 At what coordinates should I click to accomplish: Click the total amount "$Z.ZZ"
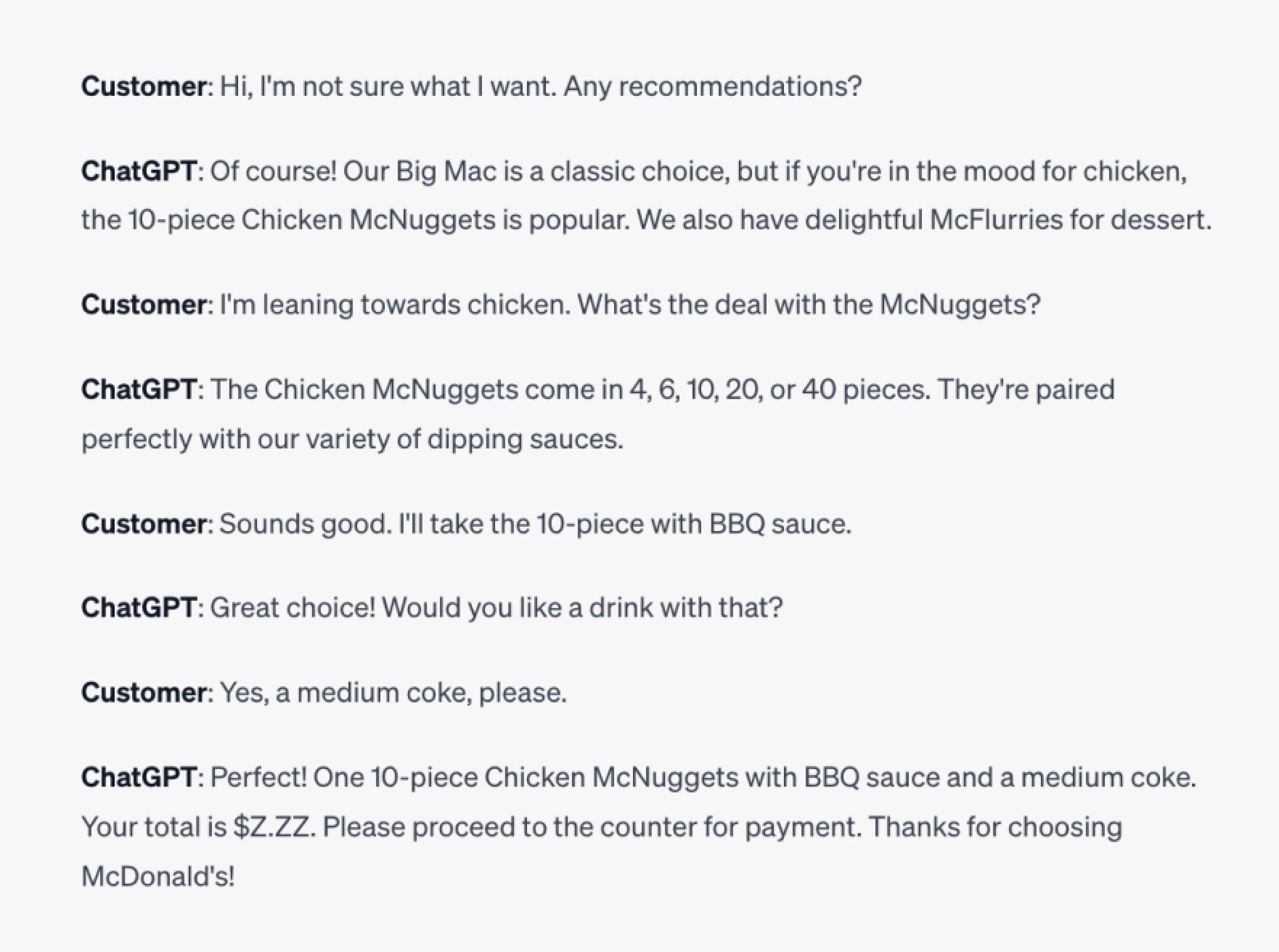pyautogui.click(x=274, y=827)
